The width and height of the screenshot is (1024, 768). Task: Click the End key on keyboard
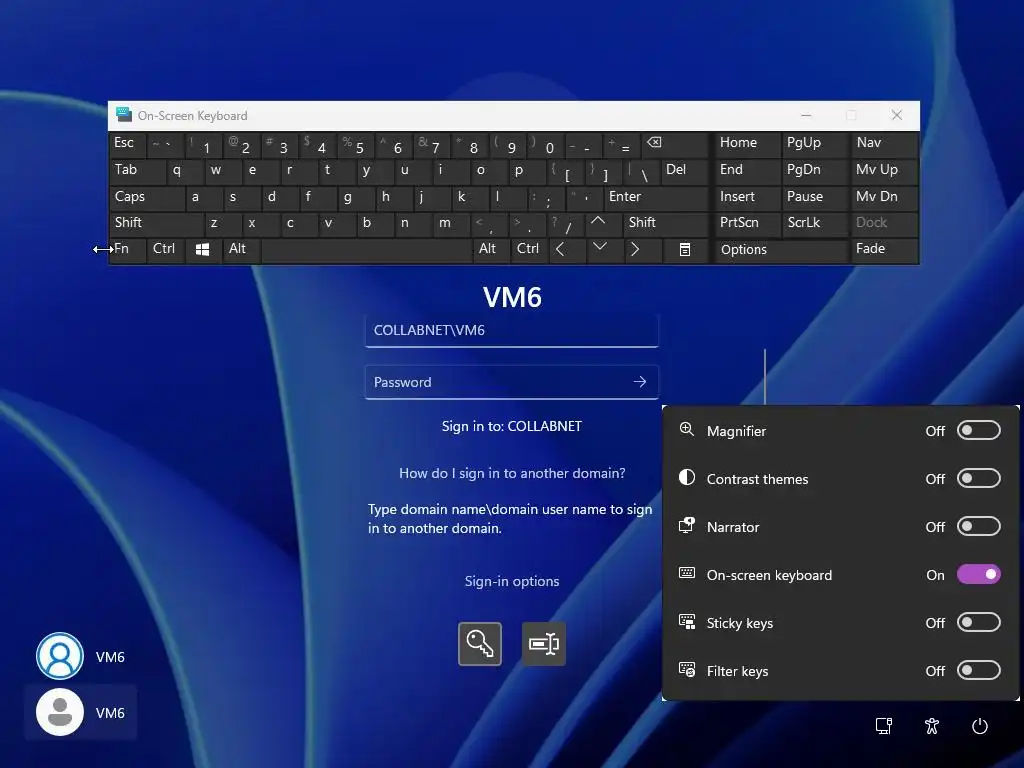pos(746,170)
